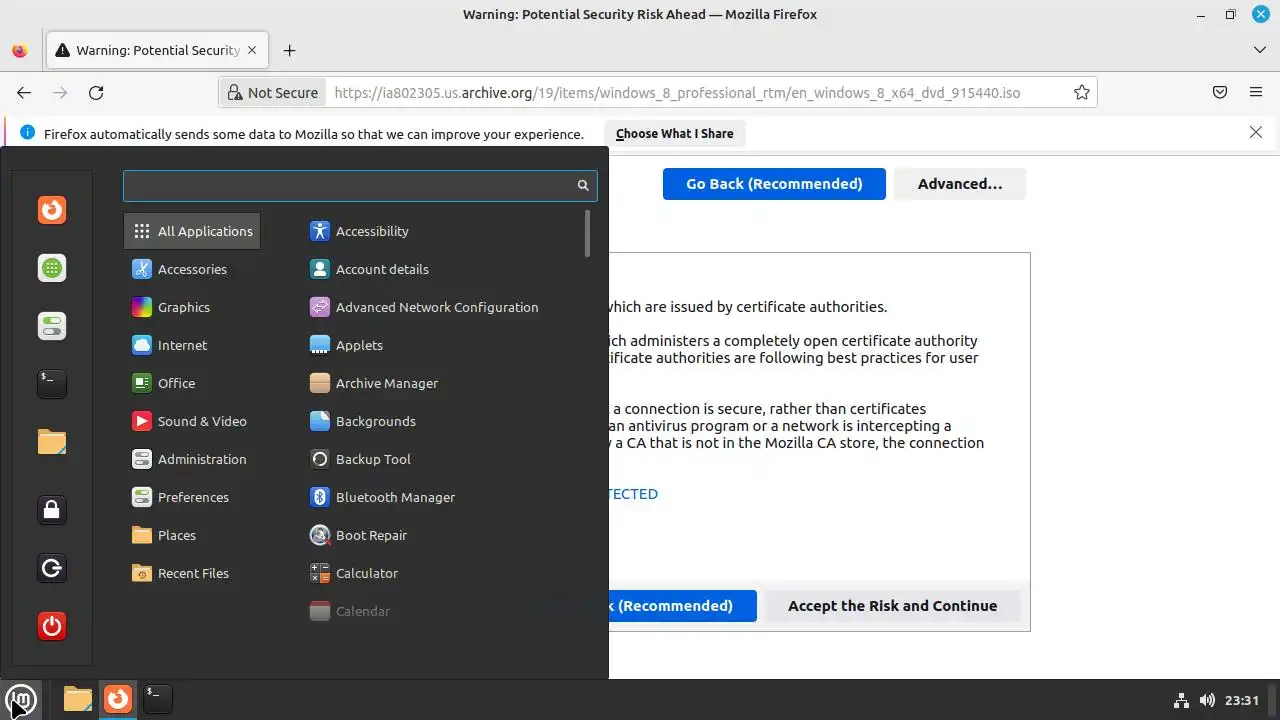Screen dimensions: 1280x720
Task: Click the Linux Mint menu button
Action: (21, 699)
